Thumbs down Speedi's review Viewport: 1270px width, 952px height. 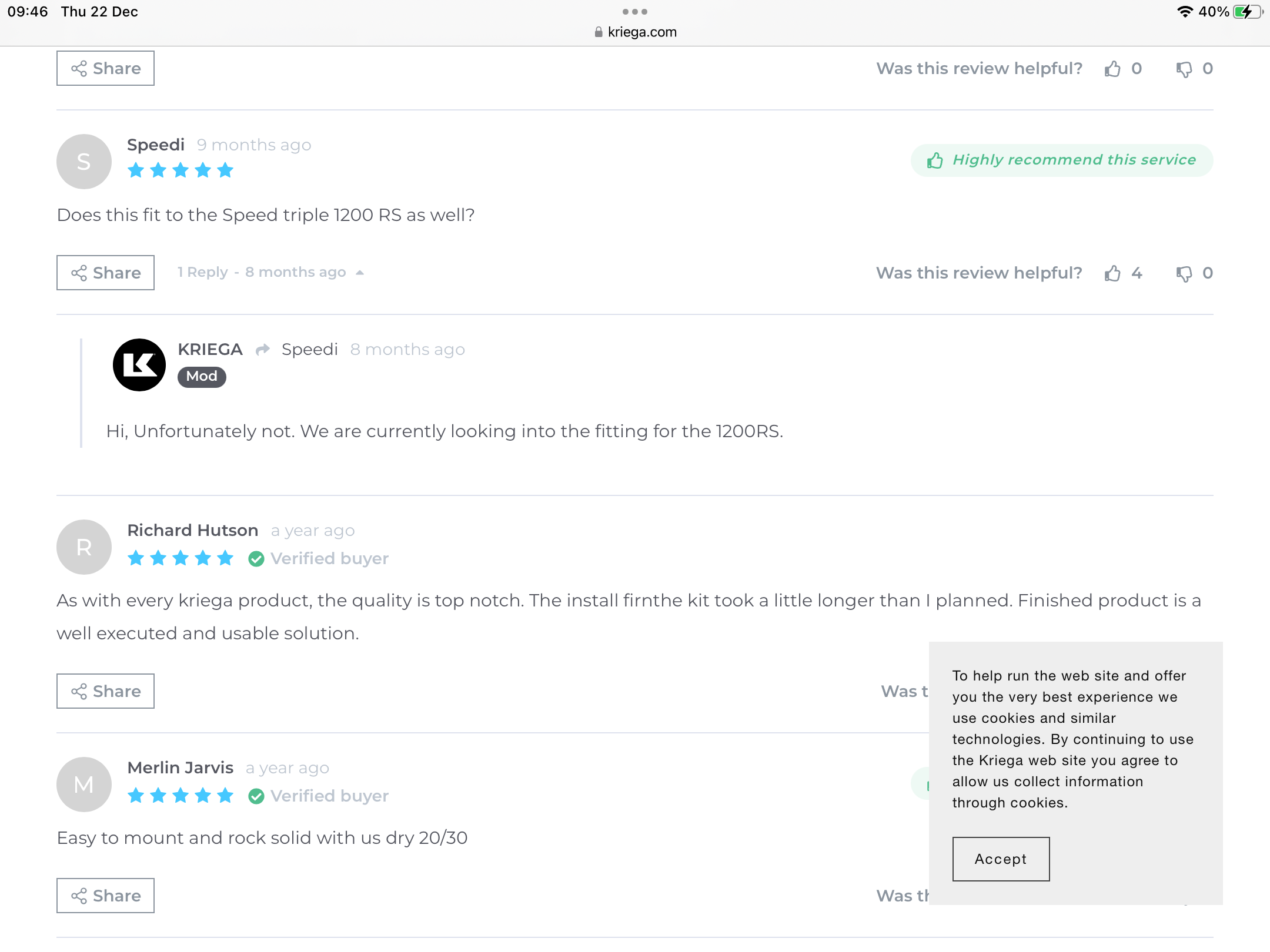pyautogui.click(x=1184, y=273)
